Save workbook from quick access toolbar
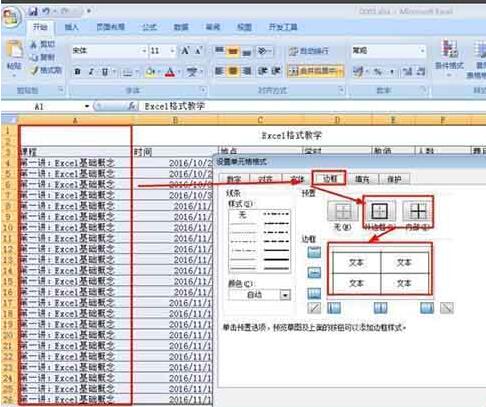 click(33, 12)
